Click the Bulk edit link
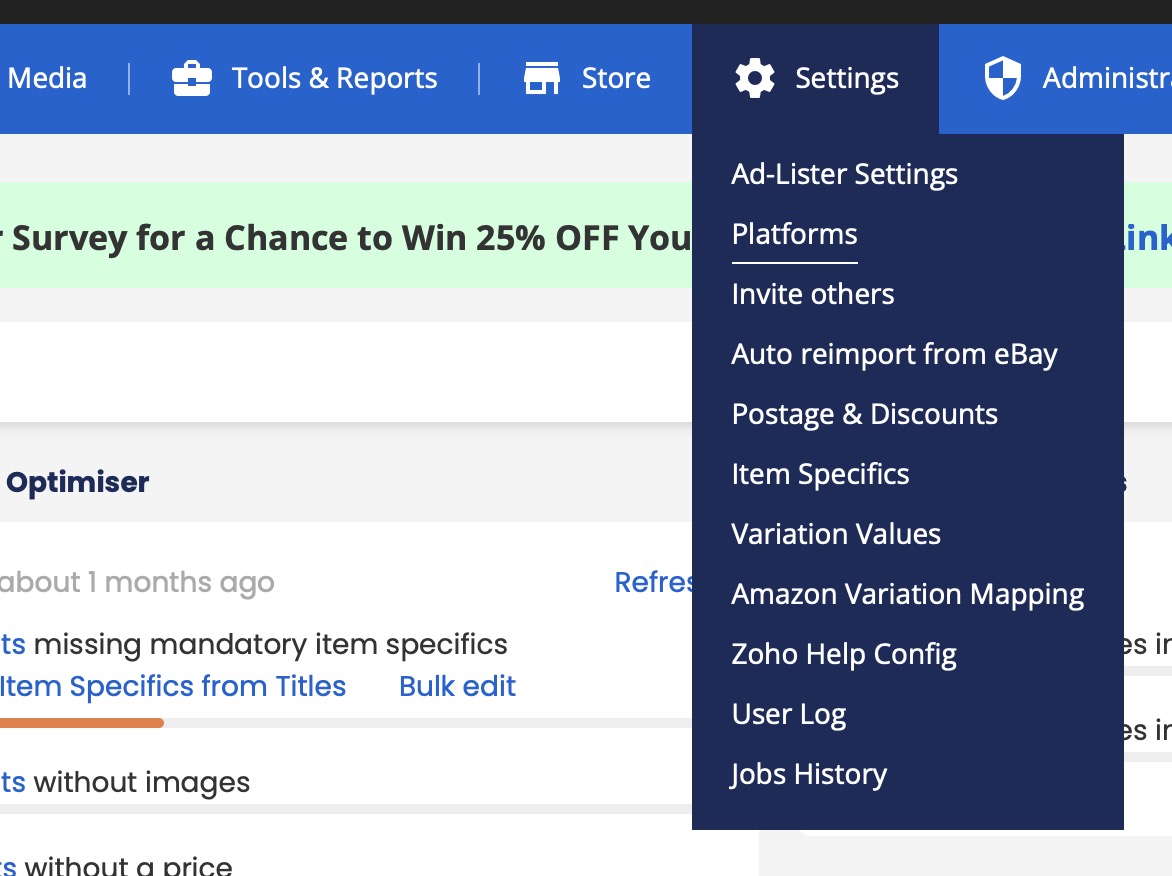The image size is (1172, 876). pos(457,686)
